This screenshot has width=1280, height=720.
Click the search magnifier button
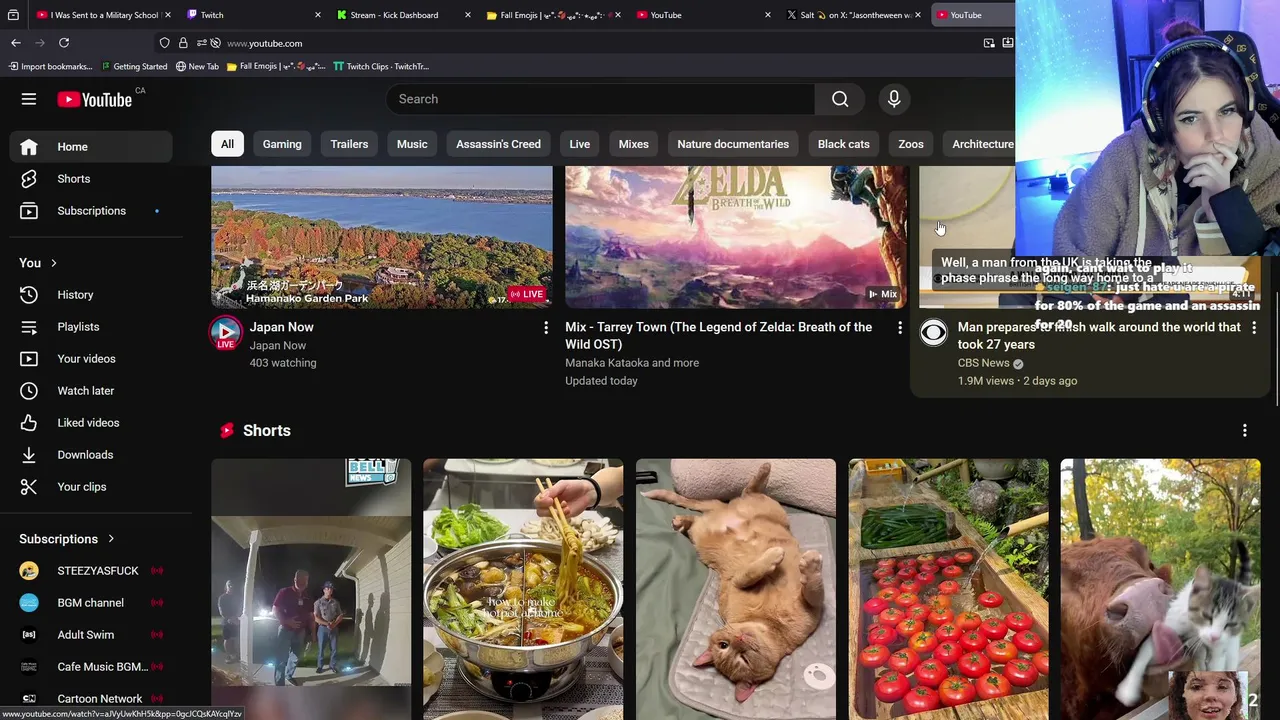[x=840, y=99]
